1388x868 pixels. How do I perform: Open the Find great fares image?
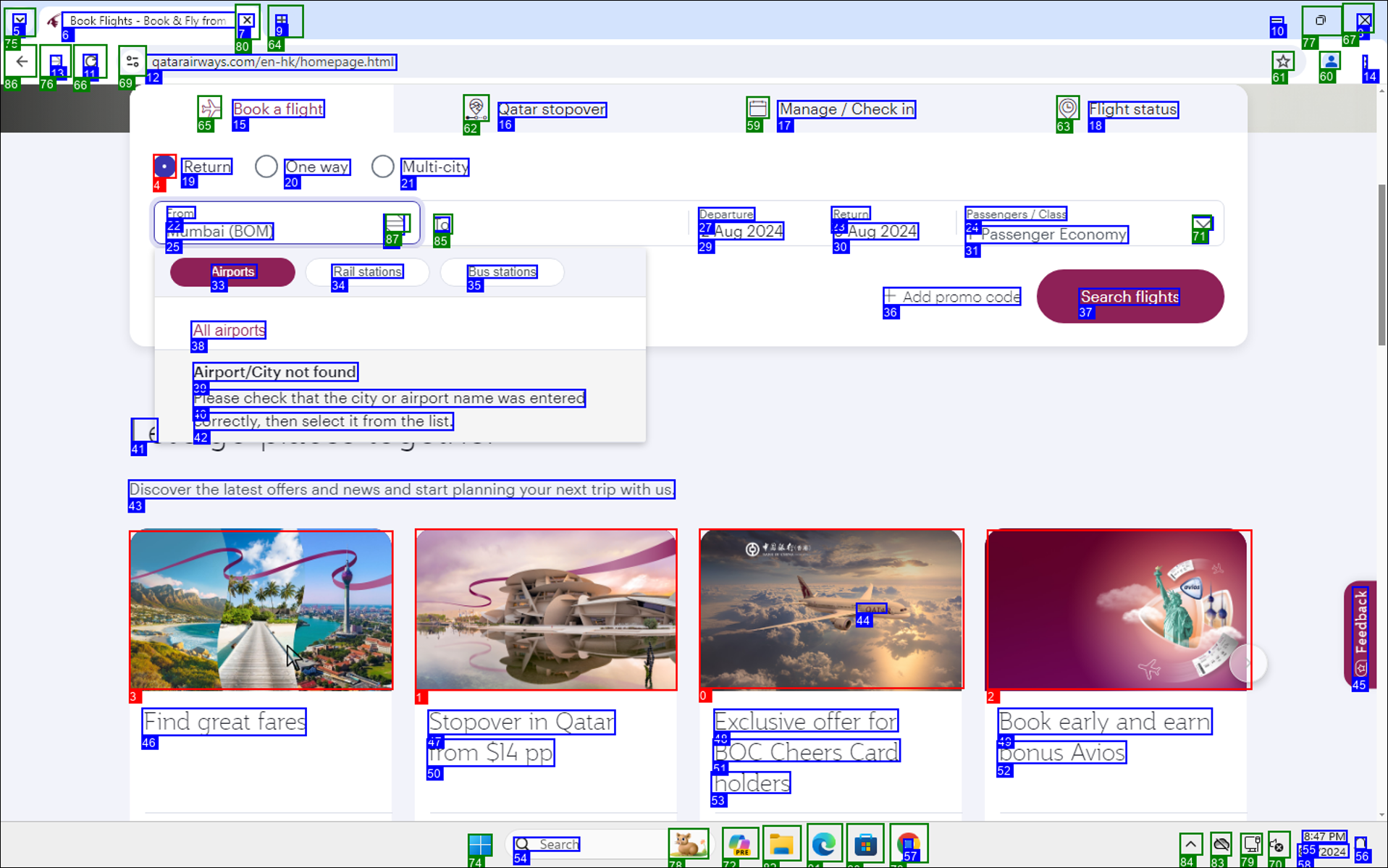click(x=261, y=610)
